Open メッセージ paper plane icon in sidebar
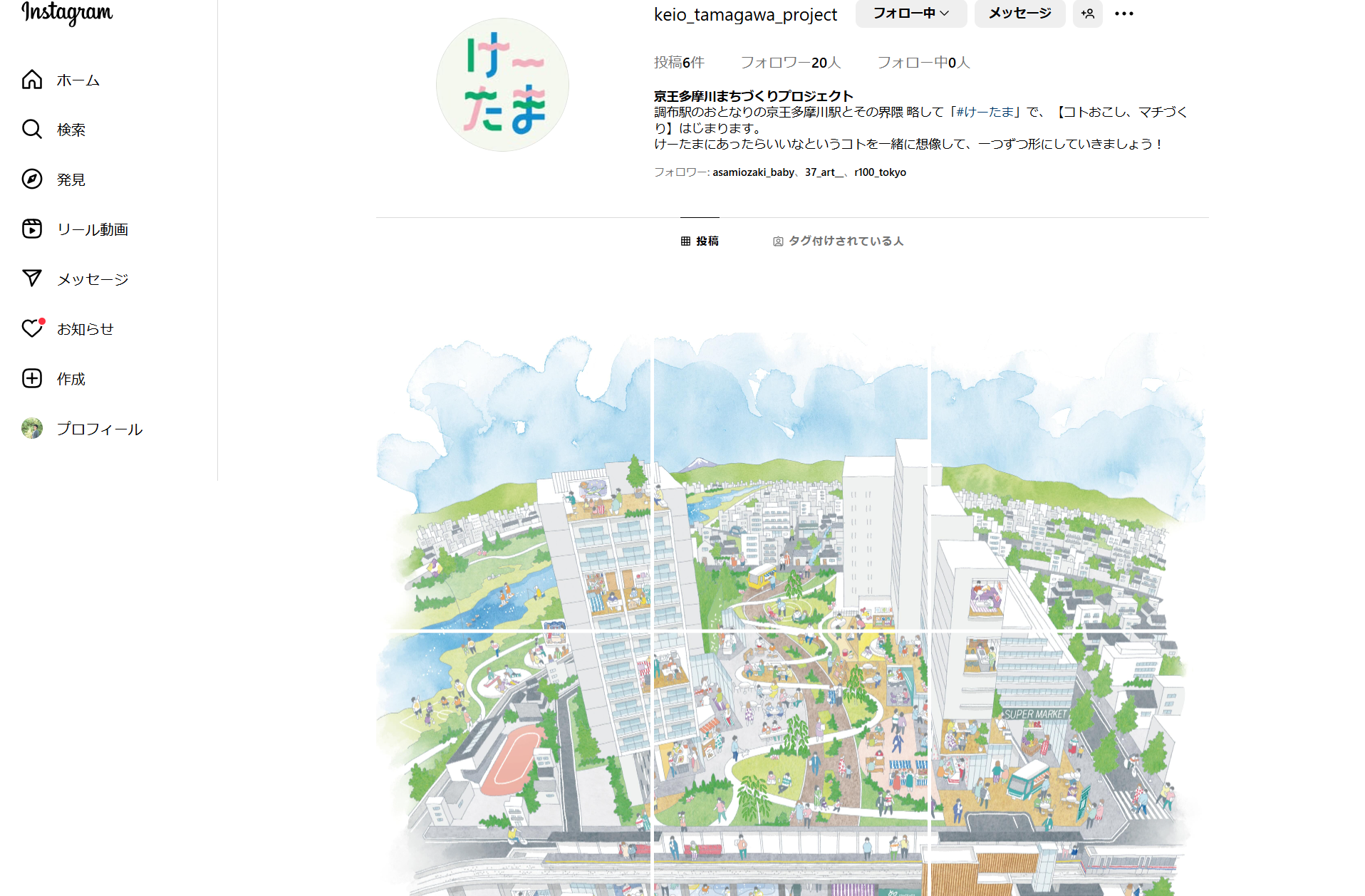Screen dimensions: 1365x896 pos(32,278)
